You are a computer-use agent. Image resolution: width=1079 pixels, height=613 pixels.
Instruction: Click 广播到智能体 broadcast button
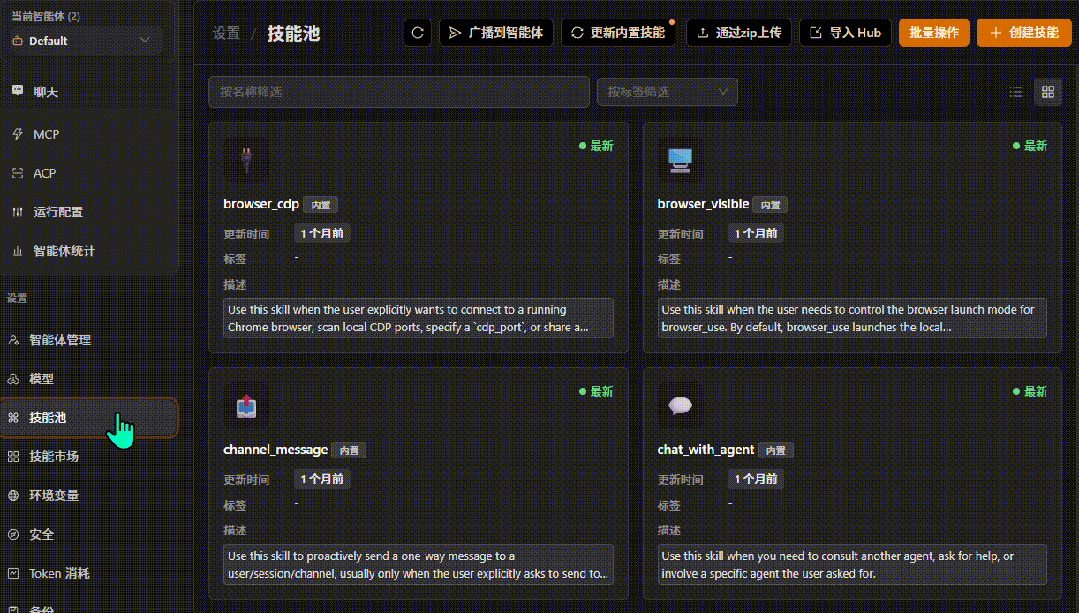[x=496, y=32]
